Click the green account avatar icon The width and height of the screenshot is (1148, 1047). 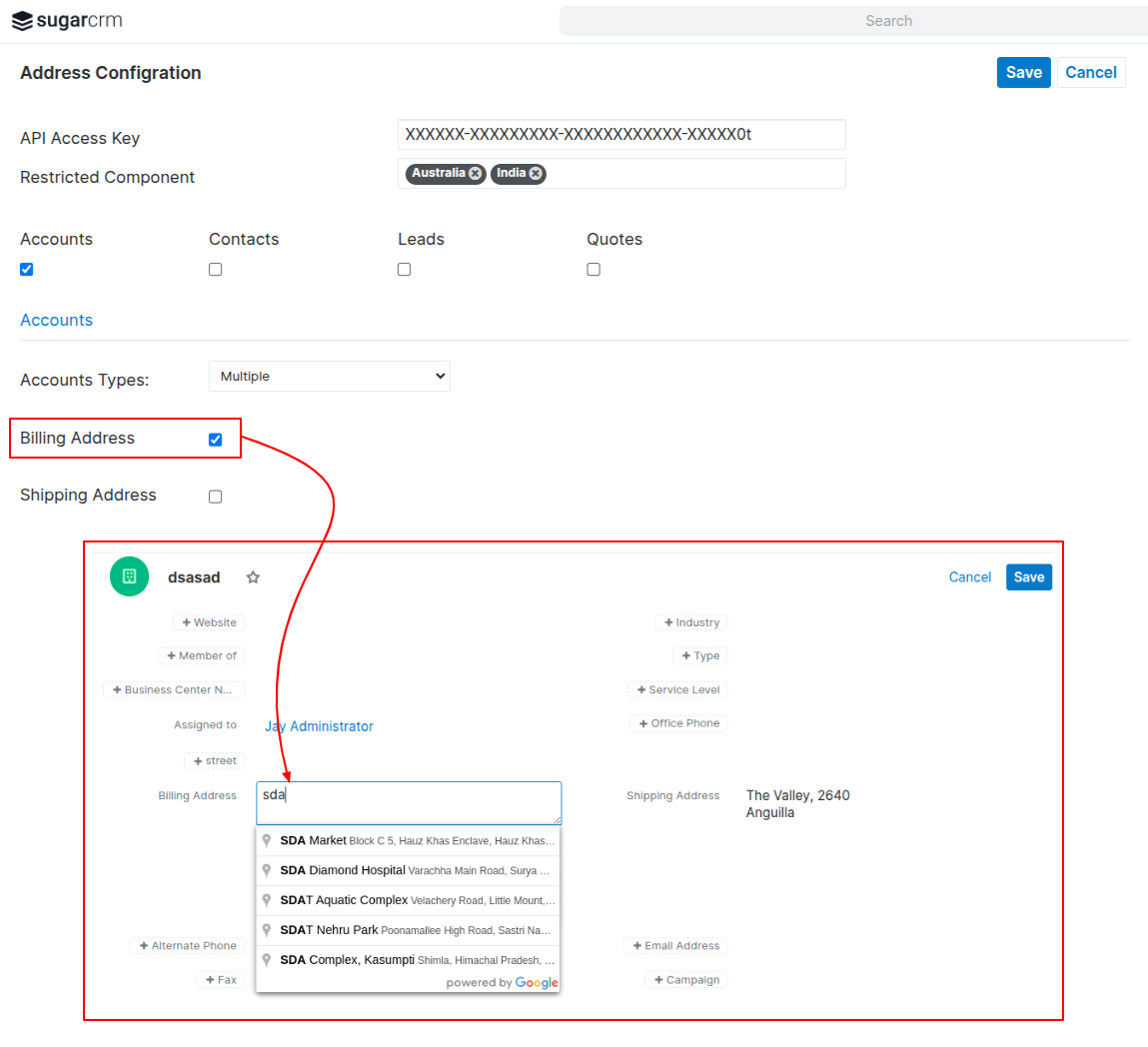(x=129, y=576)
